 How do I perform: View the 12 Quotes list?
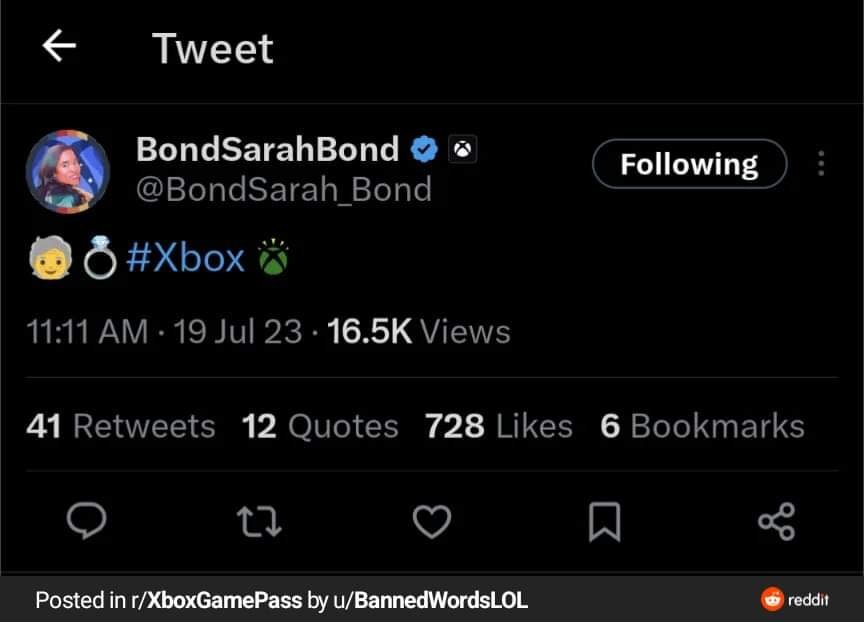[x=320, y=426]
